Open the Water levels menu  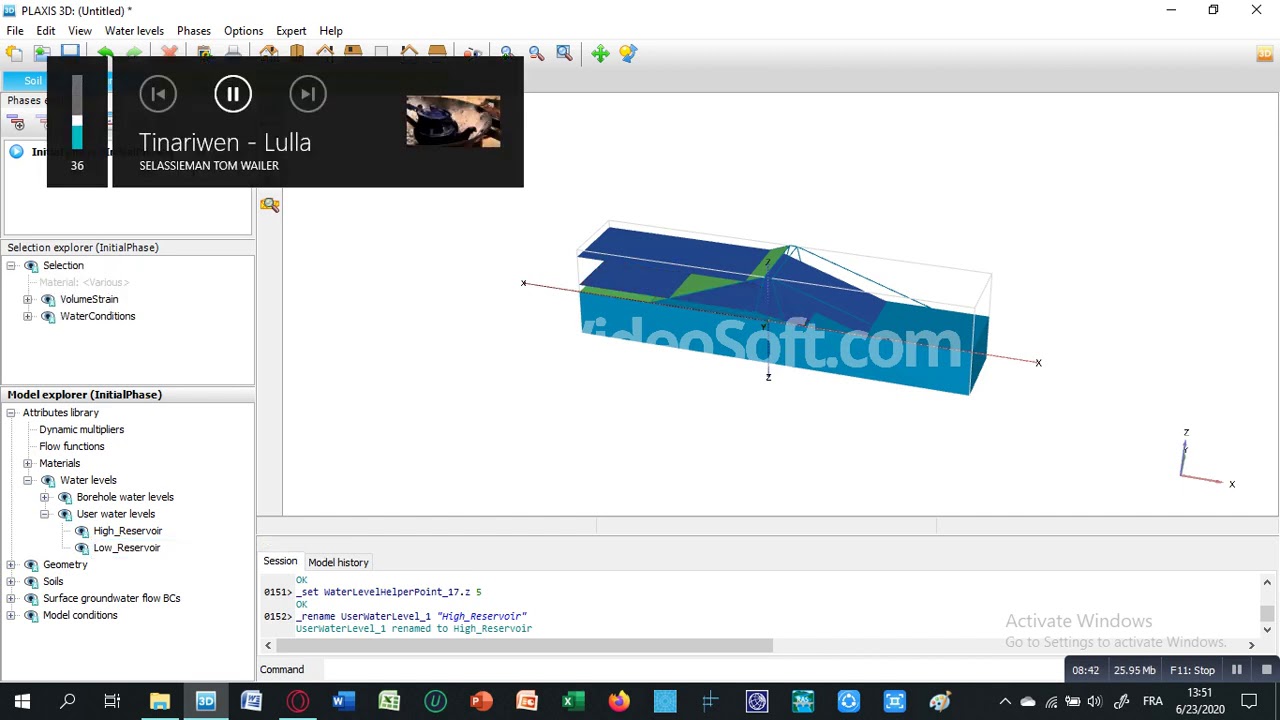click(x=134, y=31)
